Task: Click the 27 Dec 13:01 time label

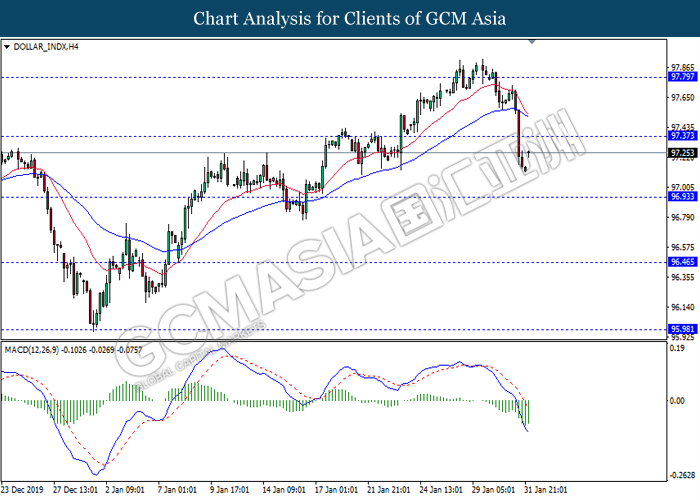Action: pos(75,490)
